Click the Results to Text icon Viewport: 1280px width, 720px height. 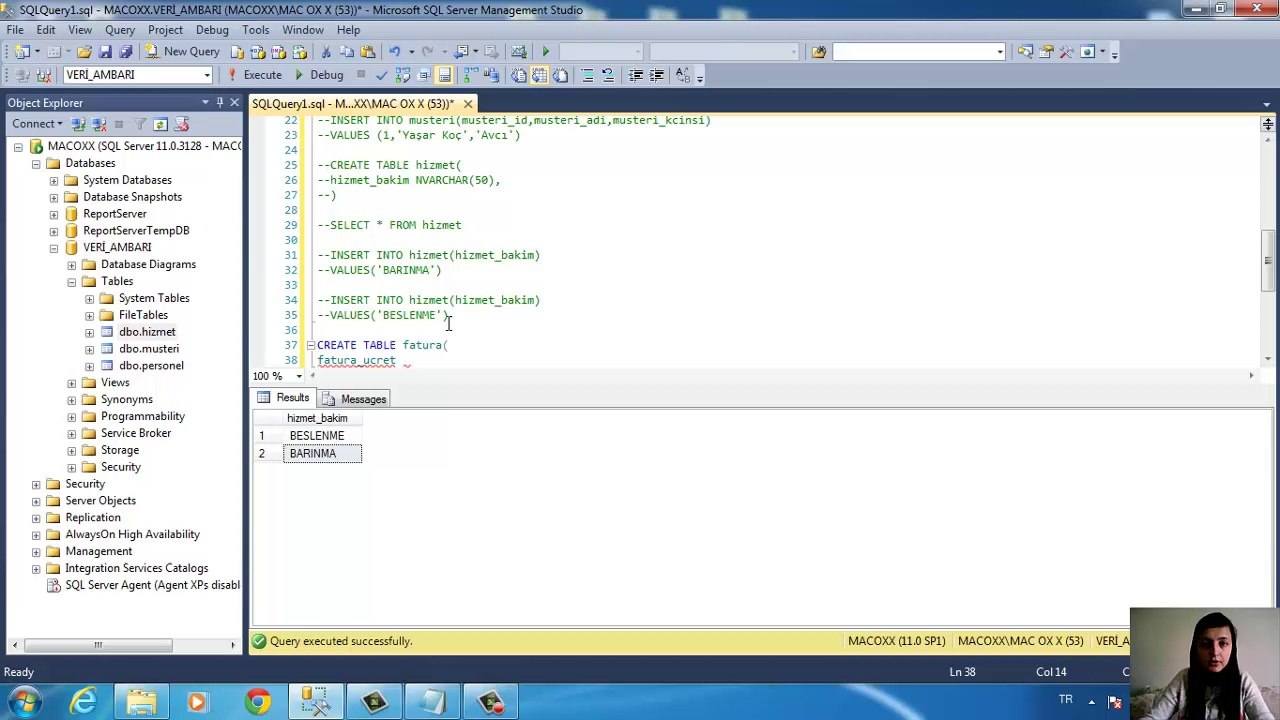(x=519, y=75)
